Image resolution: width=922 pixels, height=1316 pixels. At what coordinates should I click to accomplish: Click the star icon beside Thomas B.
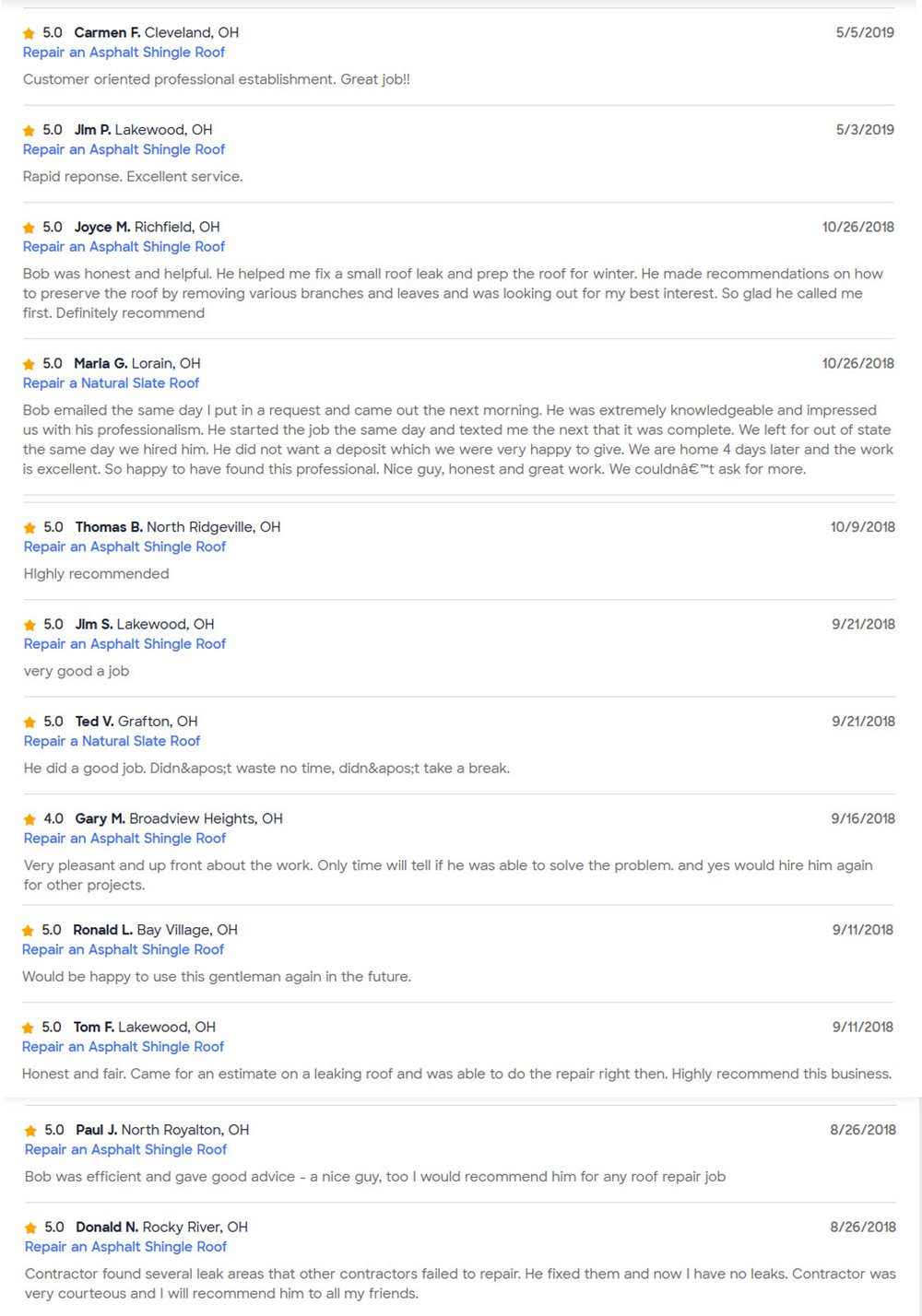[x=30, y=528]
